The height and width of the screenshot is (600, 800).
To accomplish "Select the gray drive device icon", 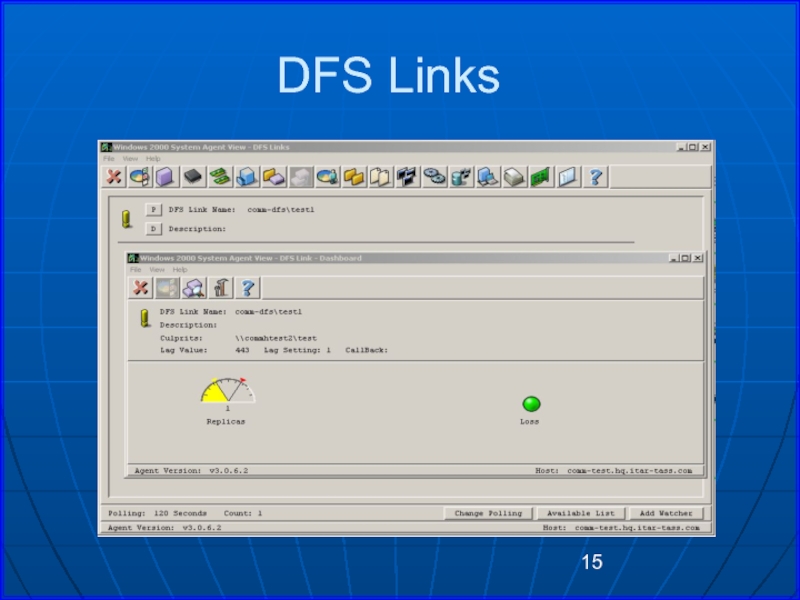I will coord(514,177).
